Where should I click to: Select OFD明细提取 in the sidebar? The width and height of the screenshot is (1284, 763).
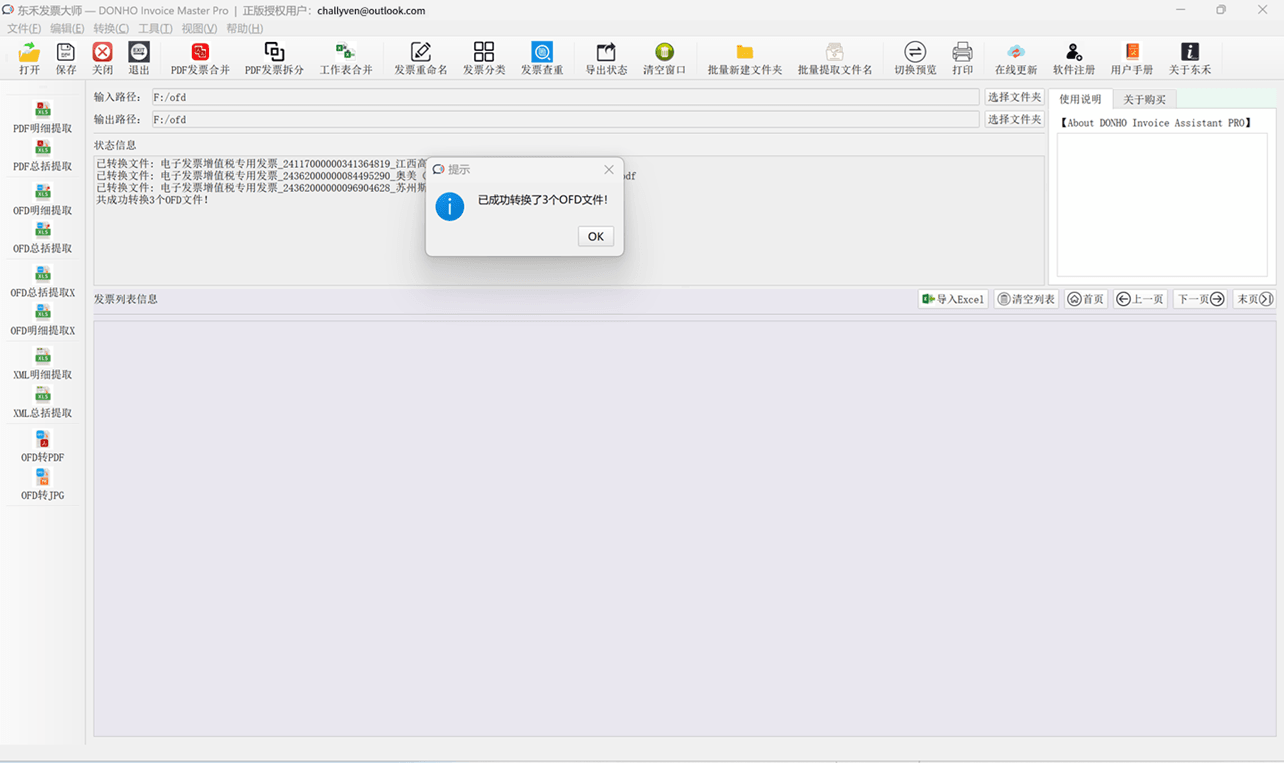point(43,200)
